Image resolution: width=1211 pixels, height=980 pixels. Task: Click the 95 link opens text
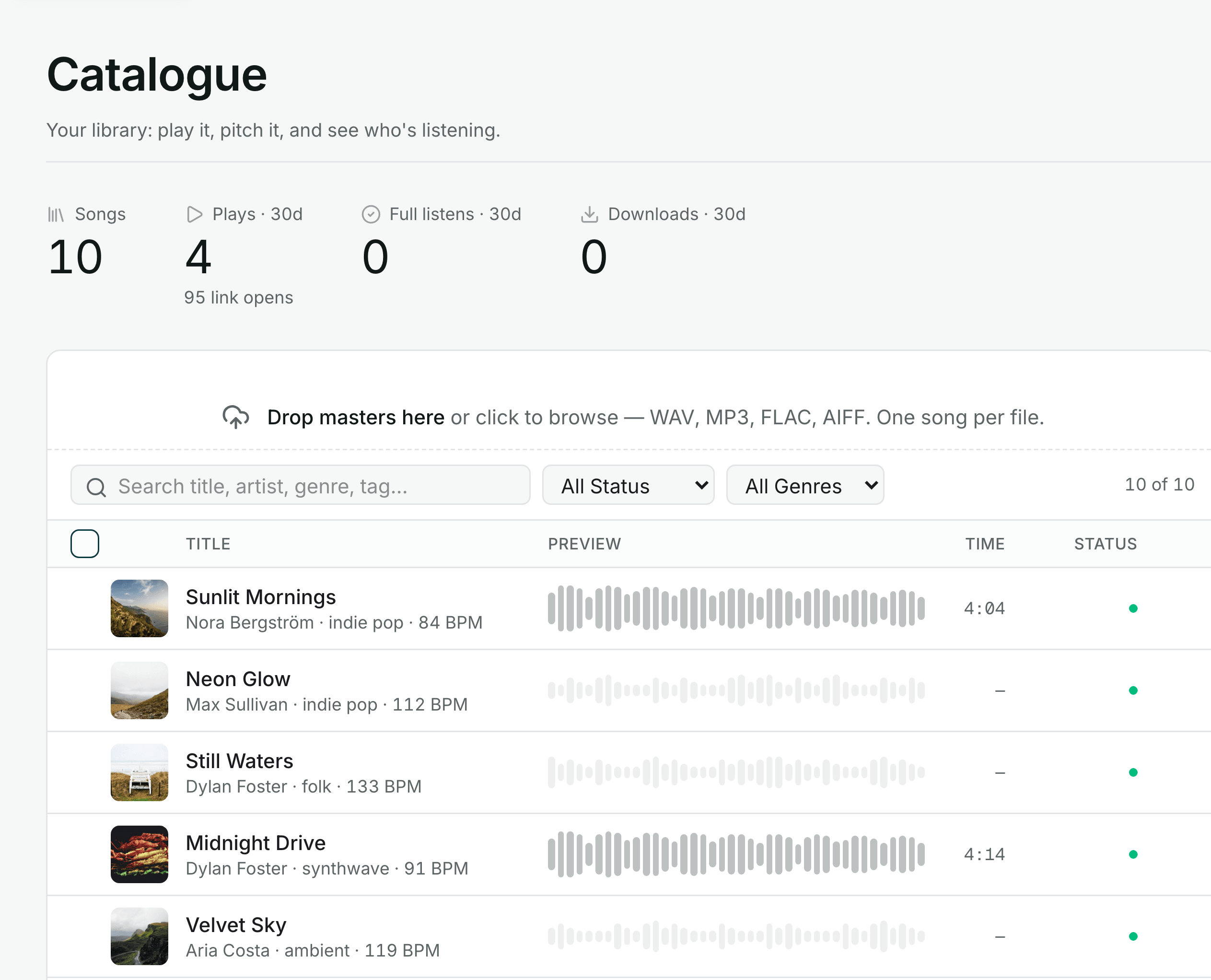point(239,297)
